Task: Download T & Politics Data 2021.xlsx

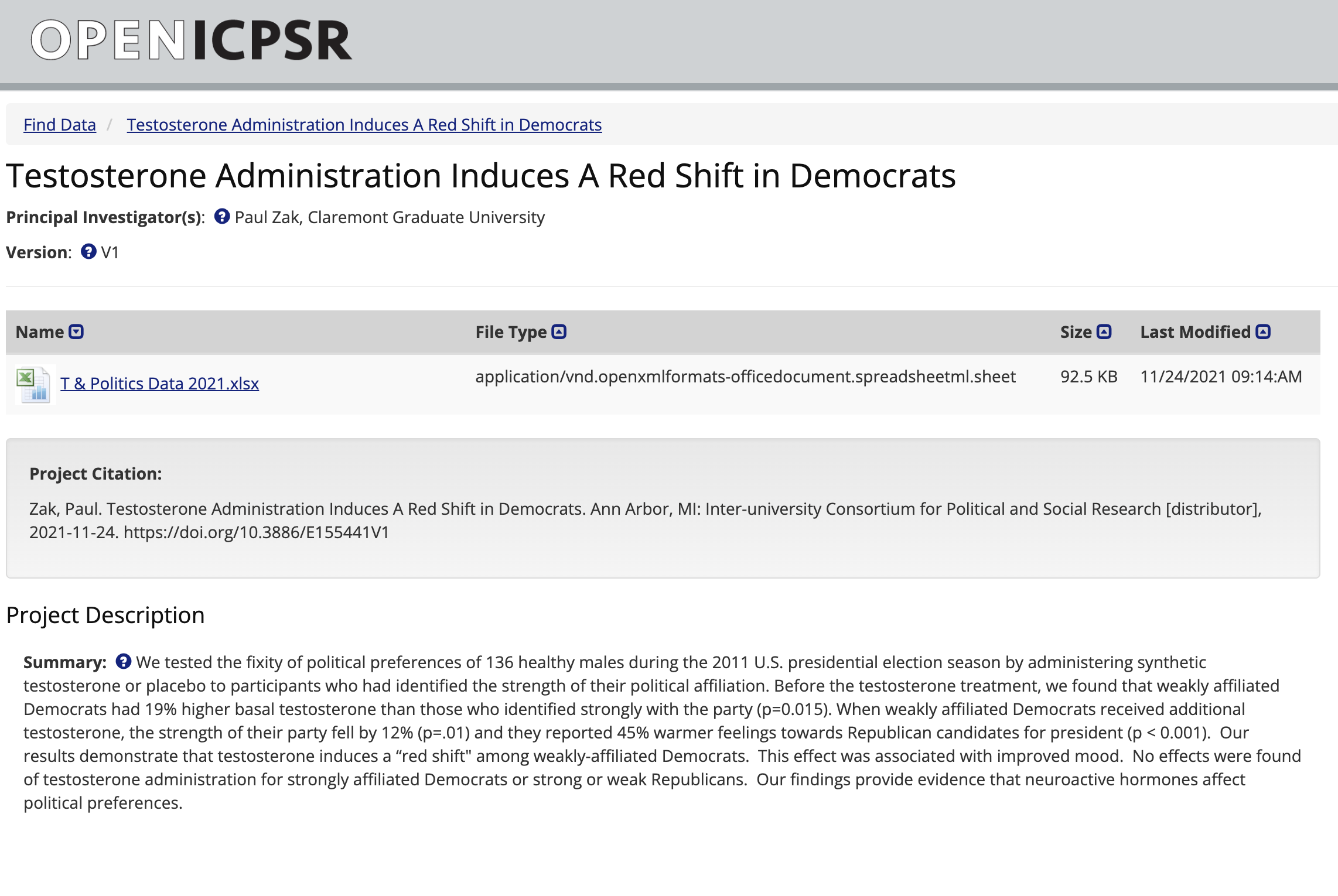Action: [159, 384]
